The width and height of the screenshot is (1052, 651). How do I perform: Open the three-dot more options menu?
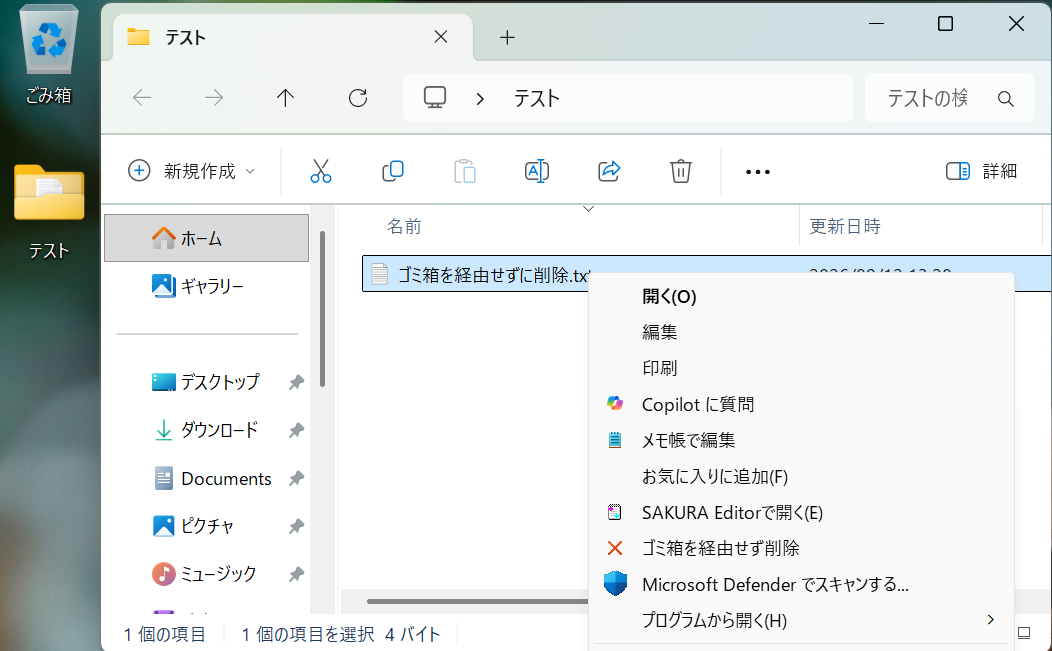coord(757,172)
